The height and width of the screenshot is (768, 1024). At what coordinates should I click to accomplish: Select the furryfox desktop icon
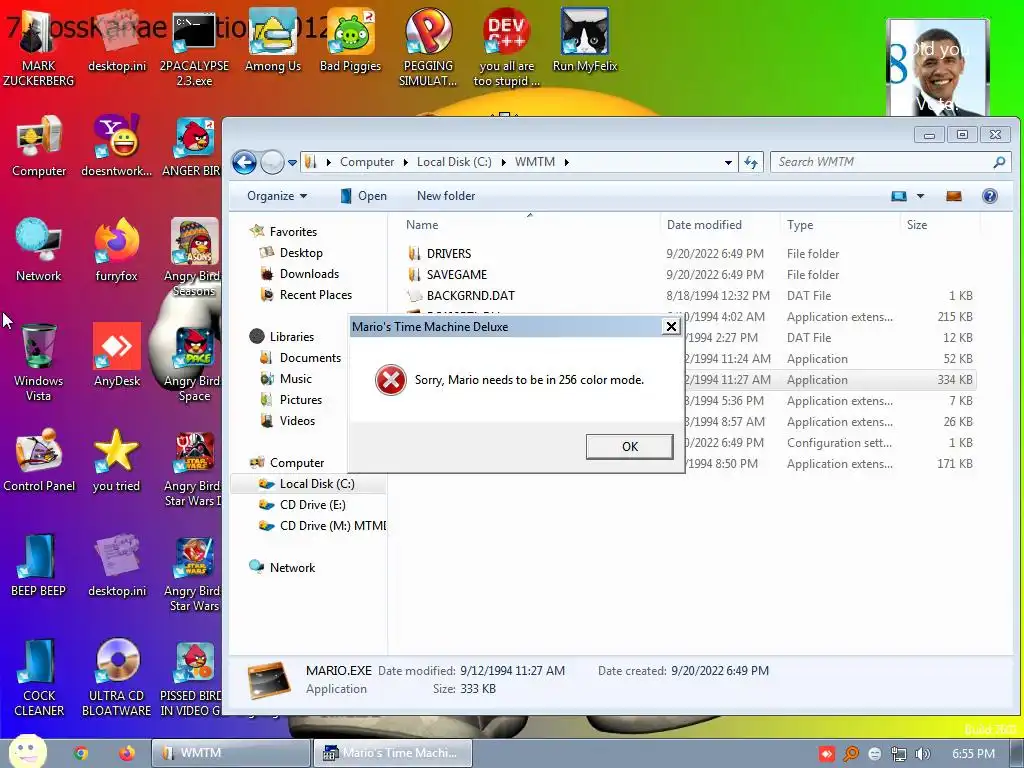click(116, 251)
